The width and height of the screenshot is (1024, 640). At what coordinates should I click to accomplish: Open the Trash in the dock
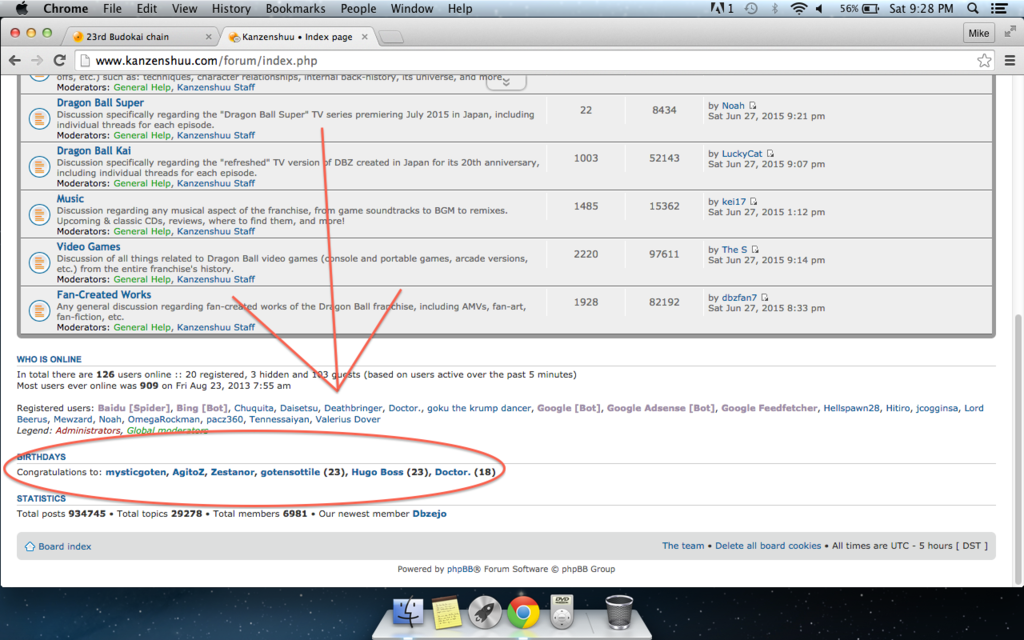point(619,611)
